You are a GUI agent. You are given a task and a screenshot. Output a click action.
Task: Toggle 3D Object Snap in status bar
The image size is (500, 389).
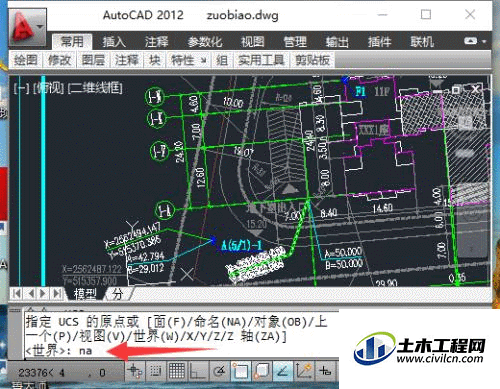(261, 371)
